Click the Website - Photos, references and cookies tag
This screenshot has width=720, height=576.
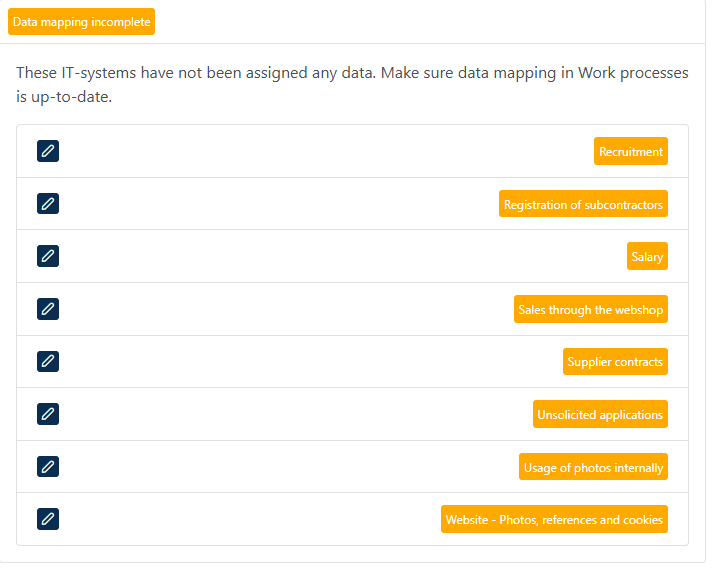[554, 519]
